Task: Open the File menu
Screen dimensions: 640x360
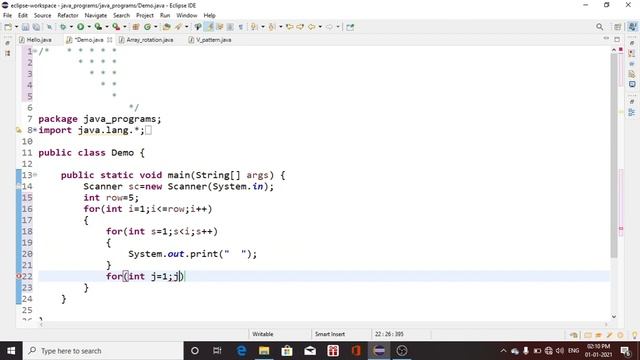Action: coord(7,15)
